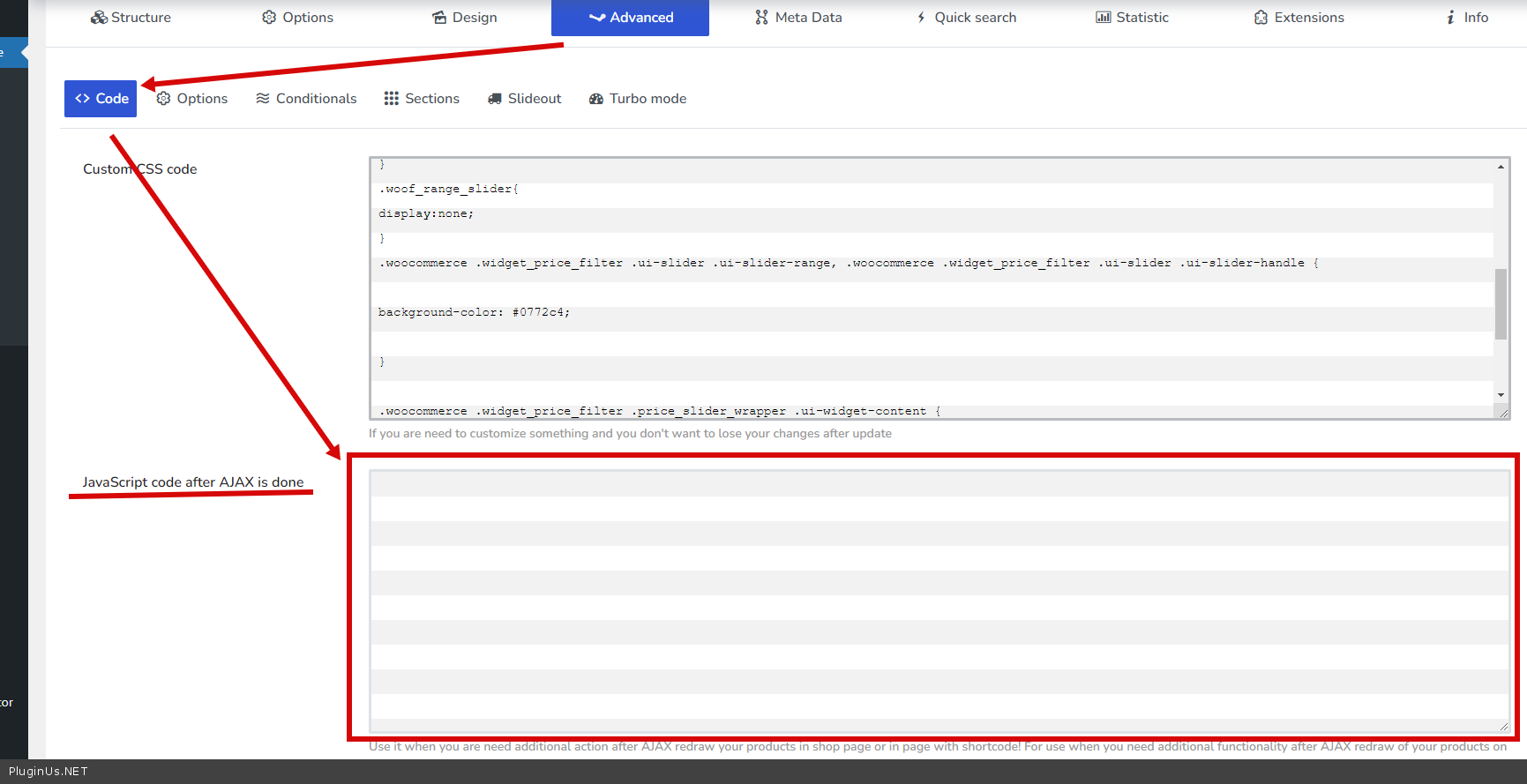Switch to the Design tab
The width and height of the screenshot is (1527, 784).
click(464, 18)
